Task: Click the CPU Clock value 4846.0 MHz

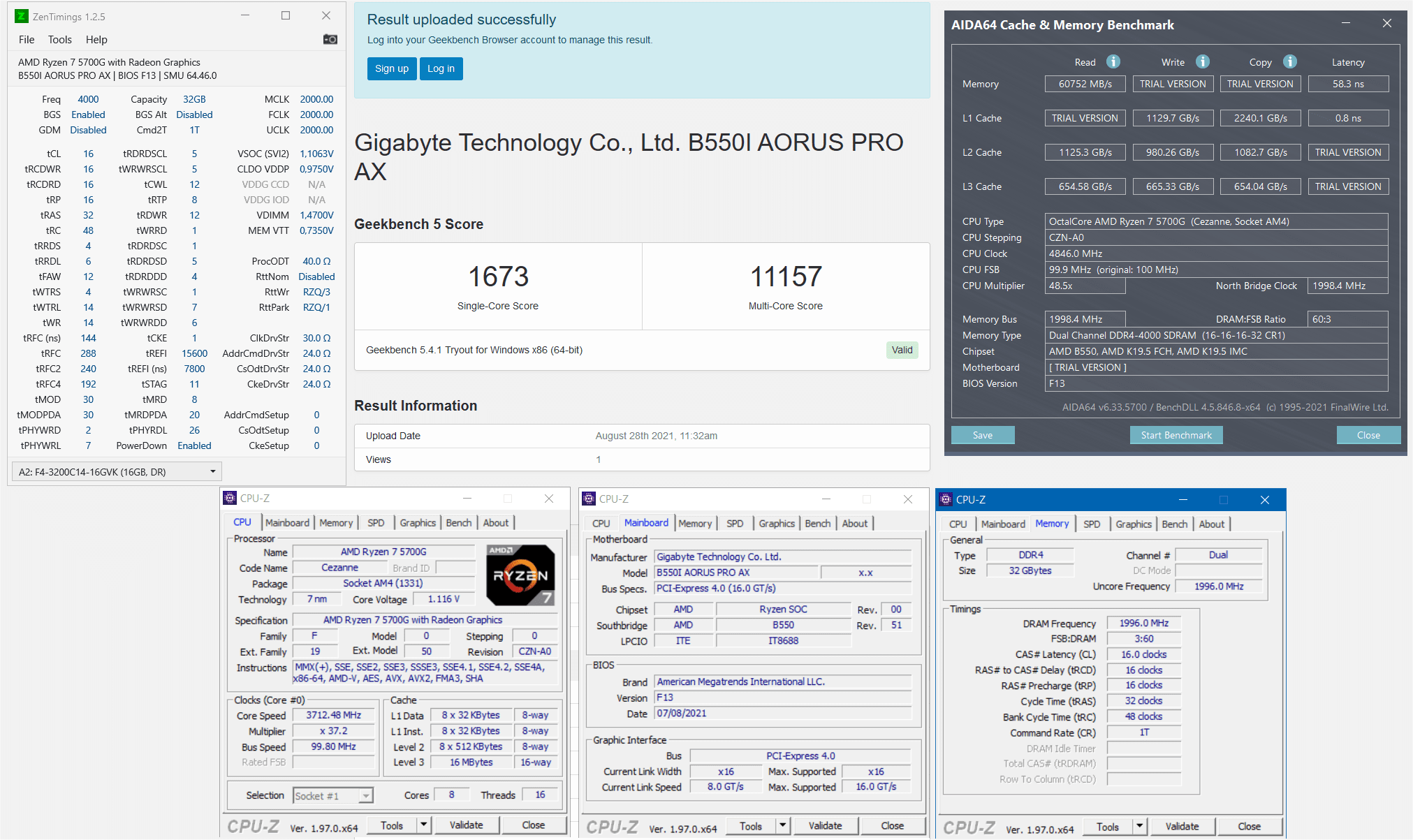Action: tap(1216, 253)
